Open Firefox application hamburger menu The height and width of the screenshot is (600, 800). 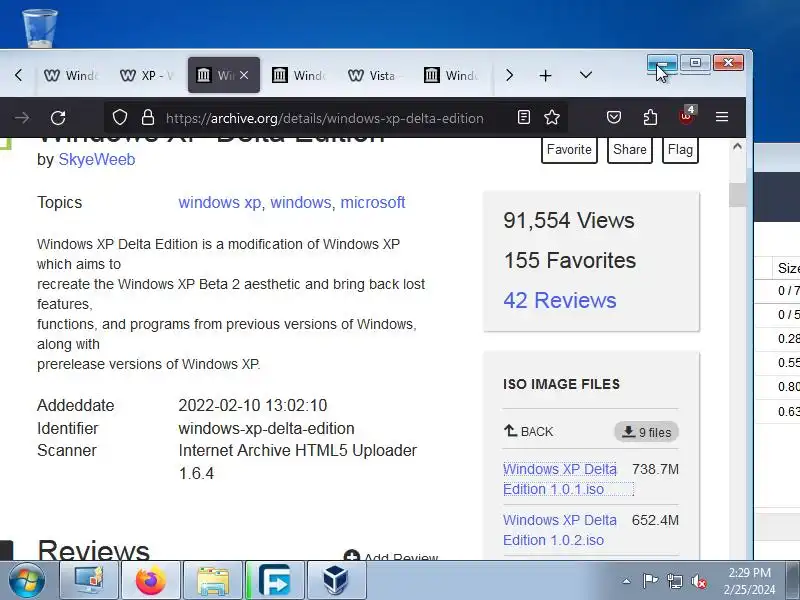coord(721,118)
